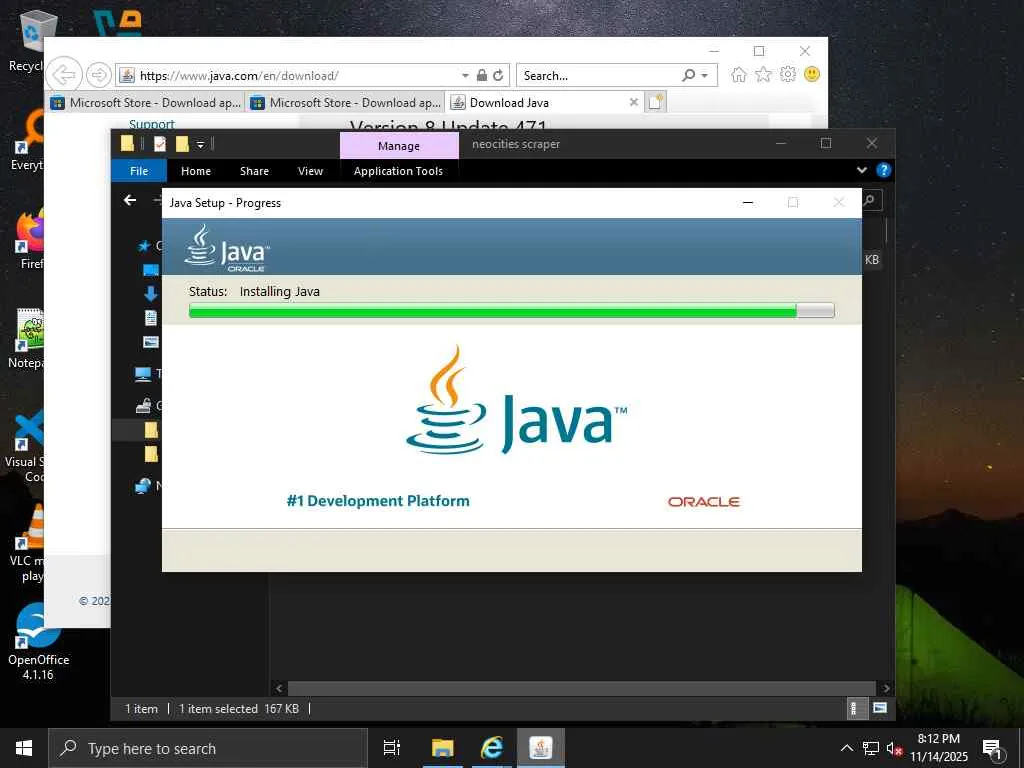
Task: Click the Quick access star in navigation pane
Action: pyautogui.click(x=144, y=246)
